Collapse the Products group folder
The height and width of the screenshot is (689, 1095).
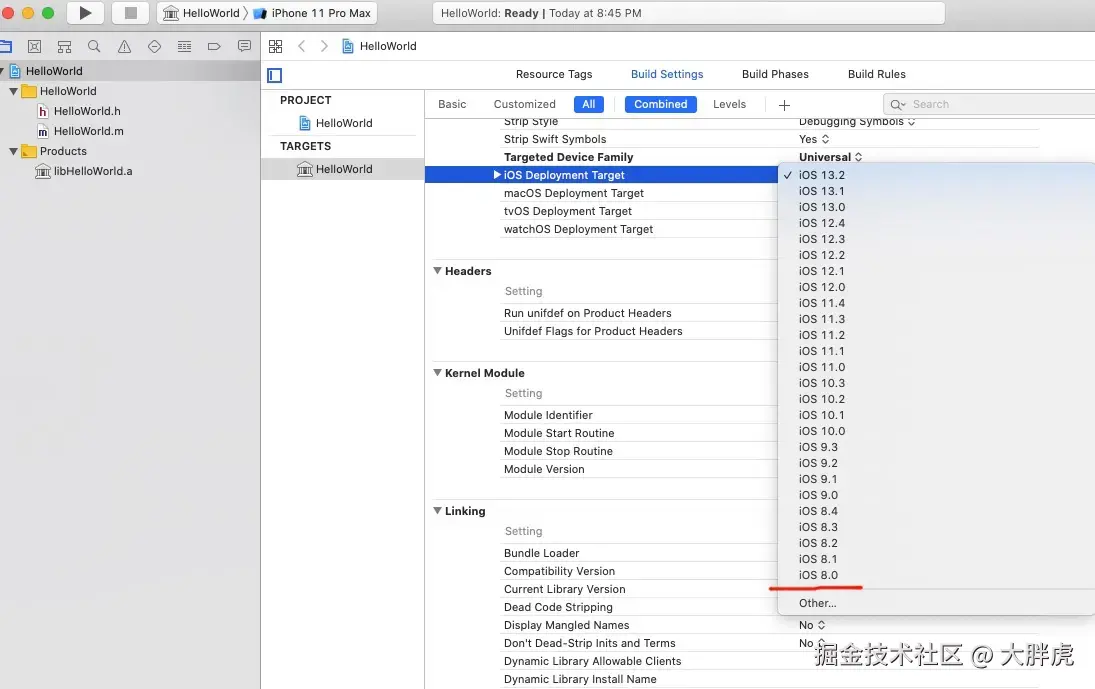(13, 151)
